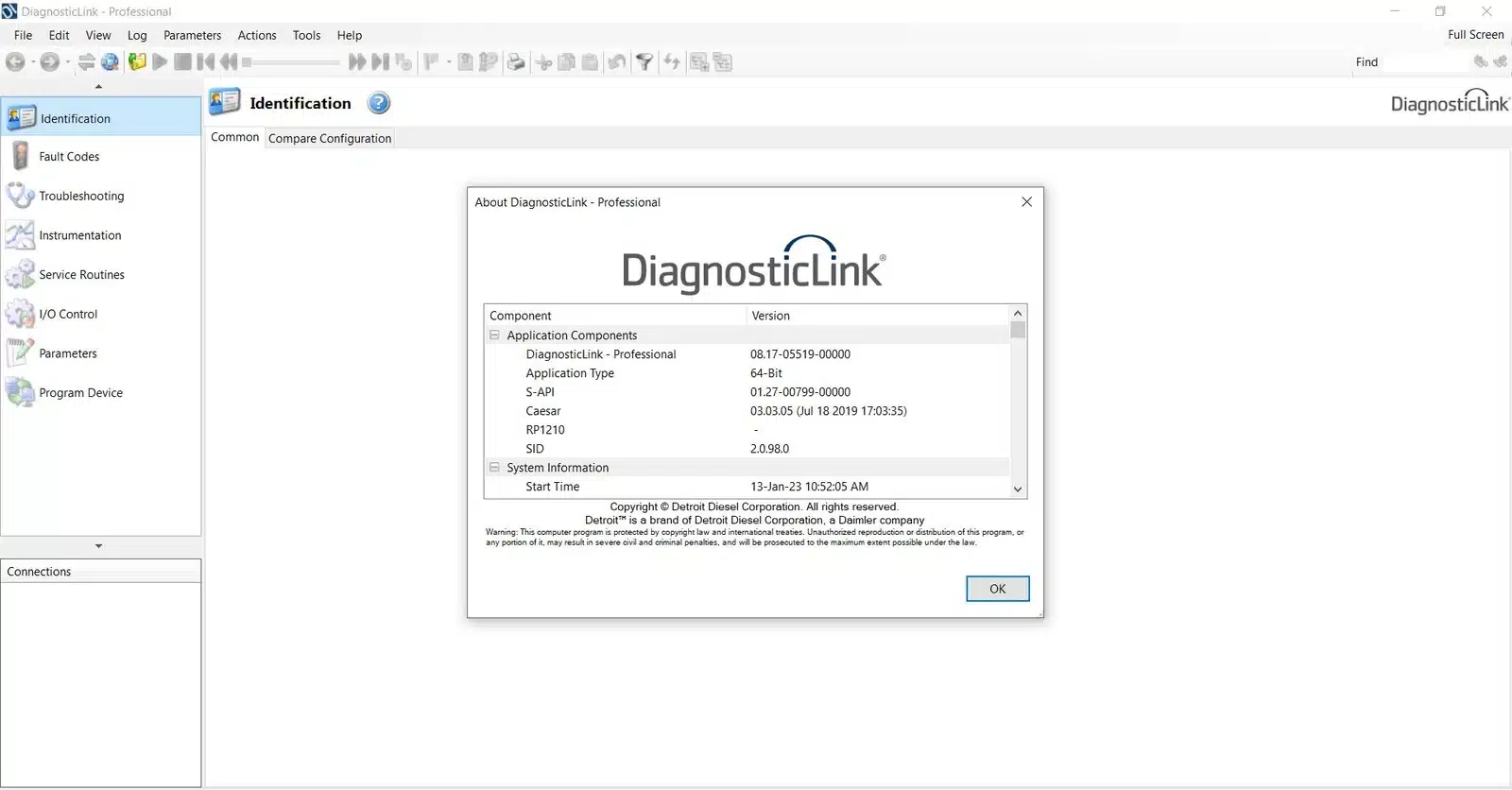Image resolution: width=1512 pixels, height=790 pixels.
Task: Select Troubleshooting in the sidebar
Action: pyautogui.click(x=80, y=197)
